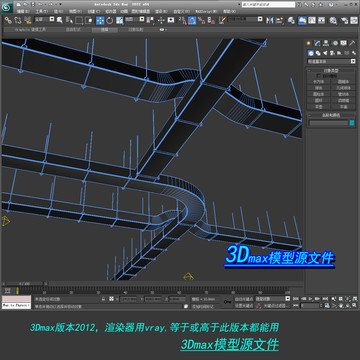Click the object name input field
This screenshot has height=360, width=360.
pyautogui.click(x=329, y=123)
